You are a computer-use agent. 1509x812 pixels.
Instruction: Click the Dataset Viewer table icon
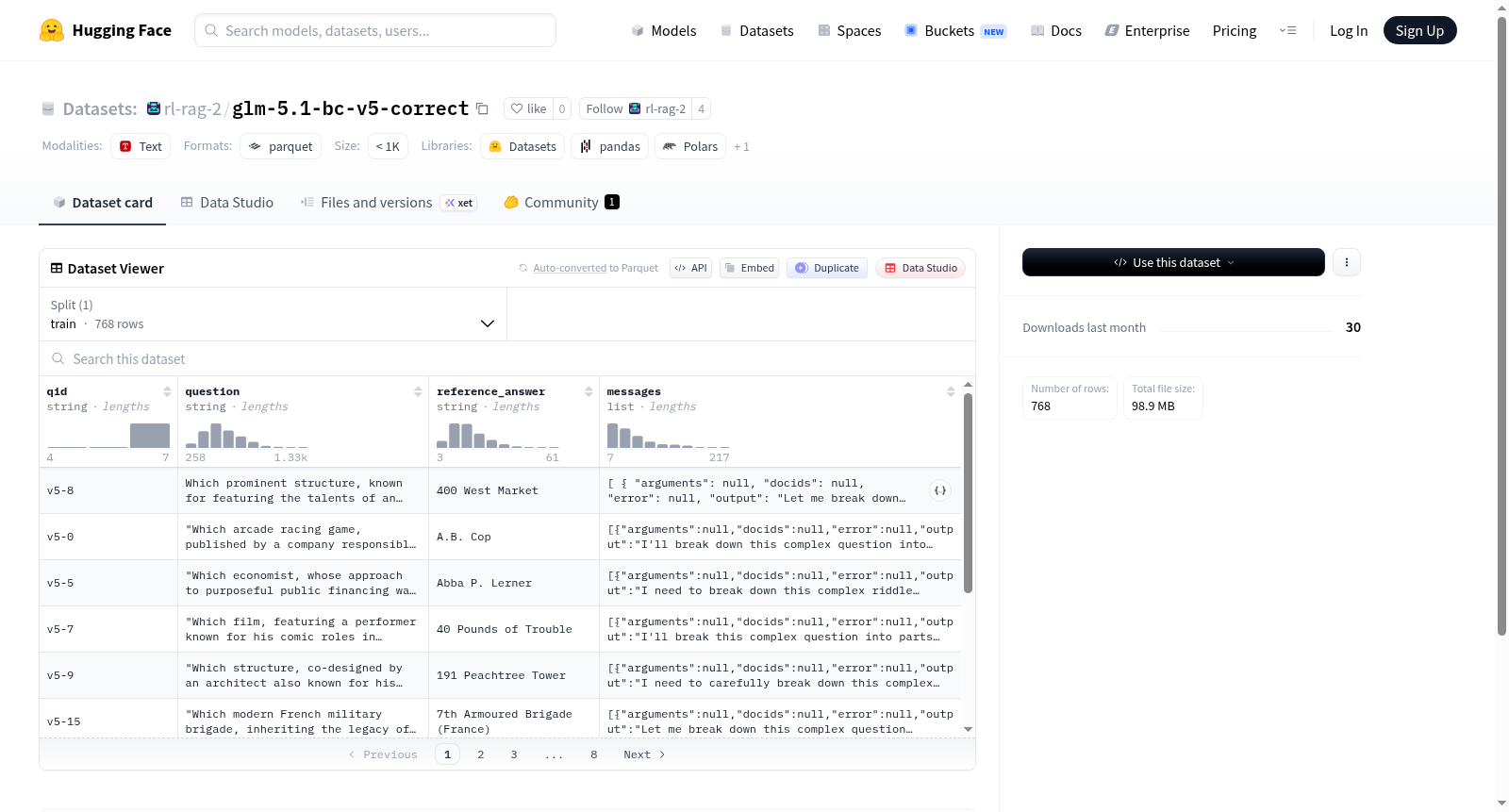pyautogui.click(x=57, y=268)
